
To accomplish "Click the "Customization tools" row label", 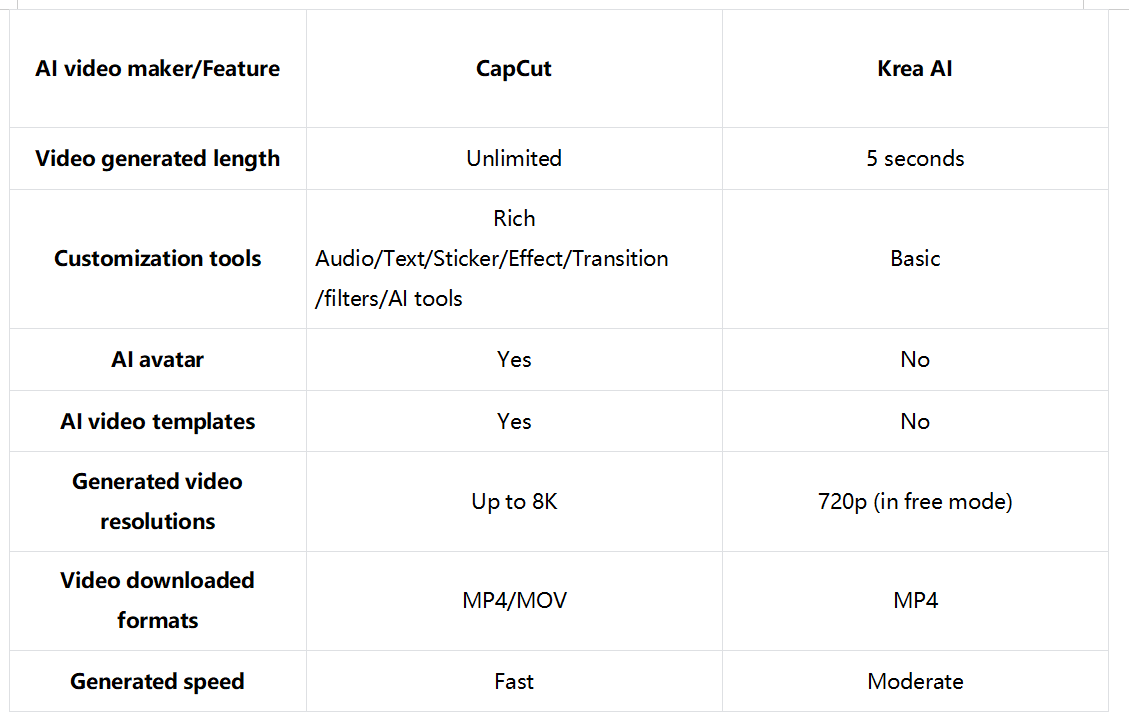I will tap(158, 259).
